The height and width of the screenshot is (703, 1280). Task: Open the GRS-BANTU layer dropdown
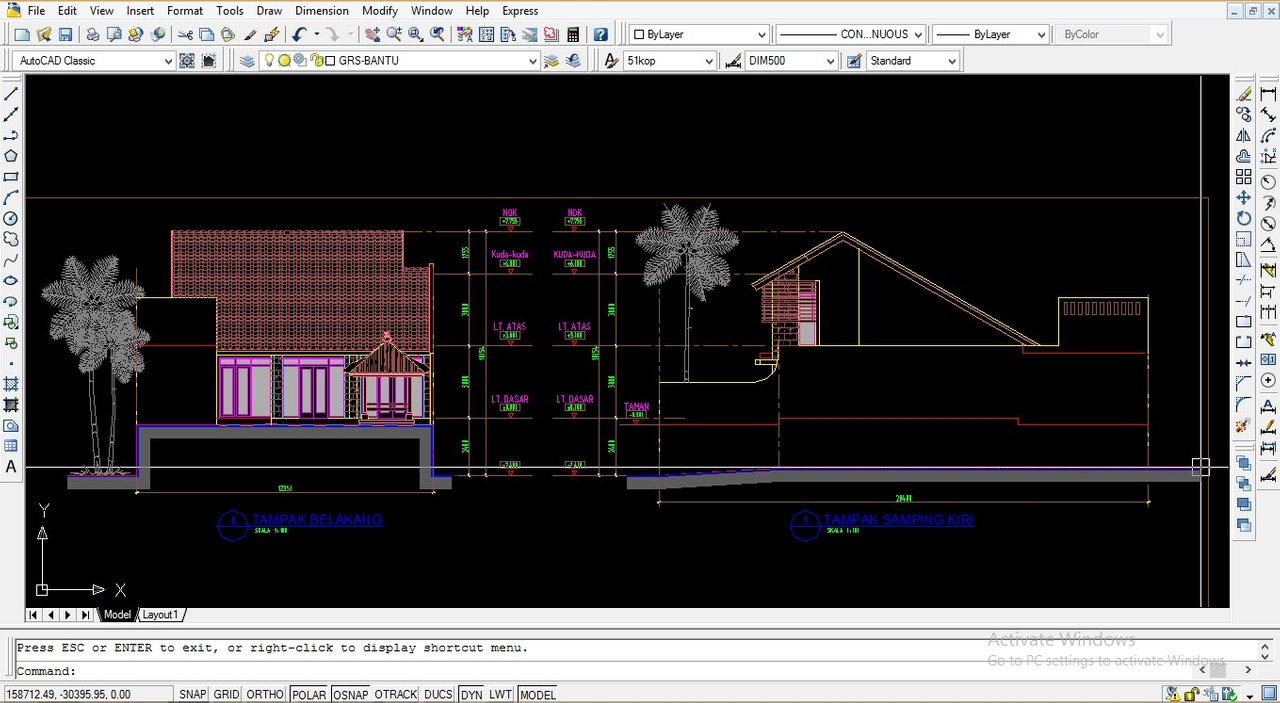point(532,61)
